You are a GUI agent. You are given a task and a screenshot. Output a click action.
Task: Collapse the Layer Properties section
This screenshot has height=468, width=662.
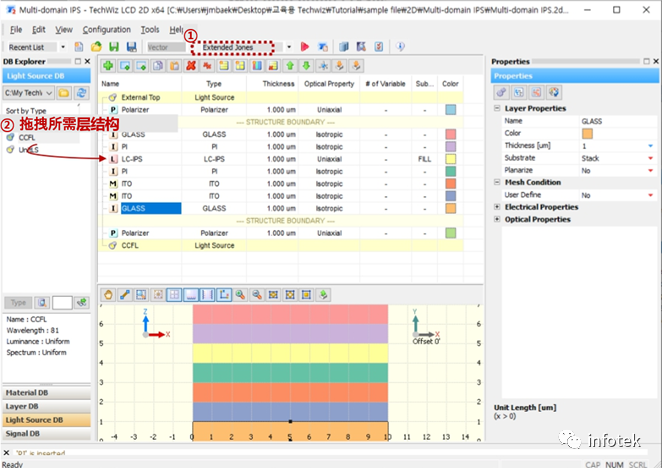[x=497, y=108]
